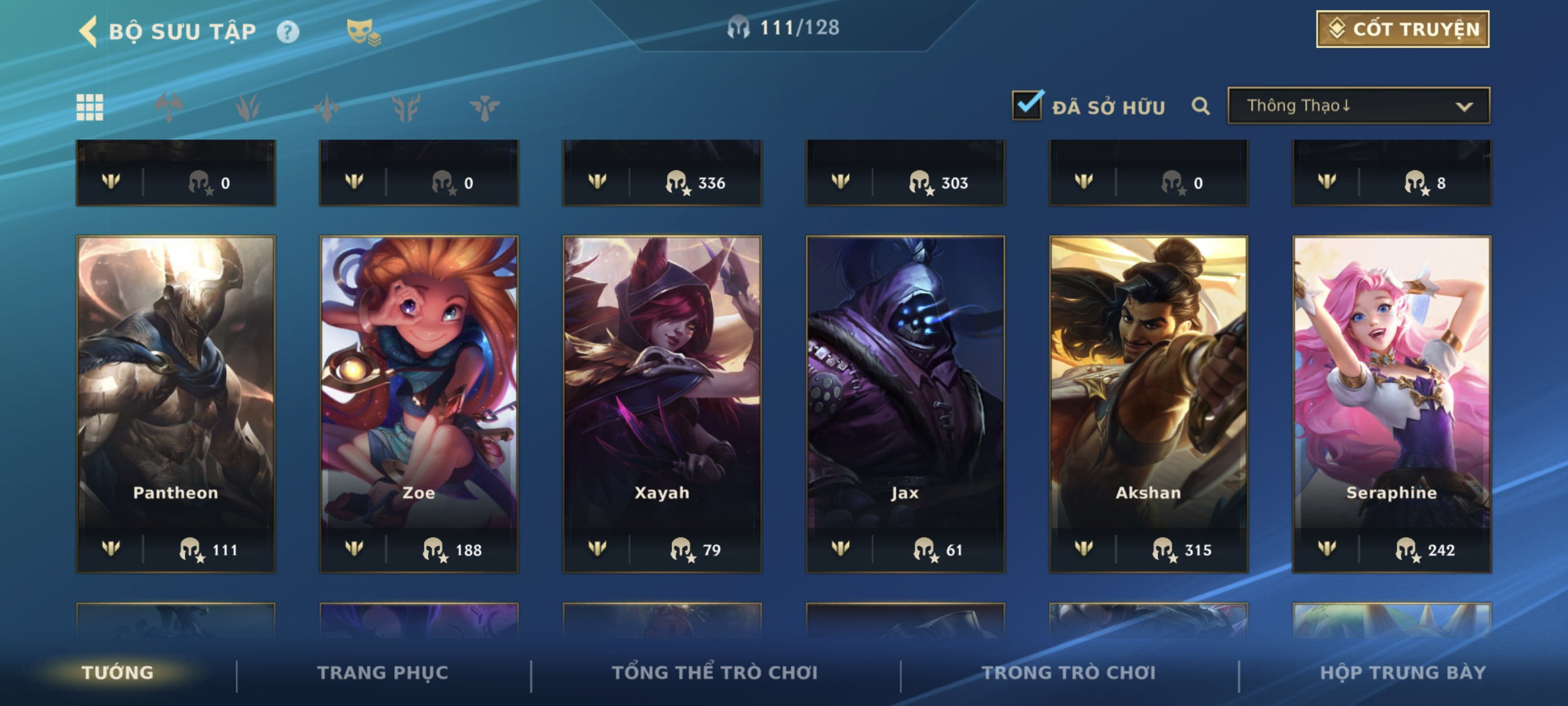
Task: Select the Hộp Trưng Bày tab
Action: pos(1402,672)
